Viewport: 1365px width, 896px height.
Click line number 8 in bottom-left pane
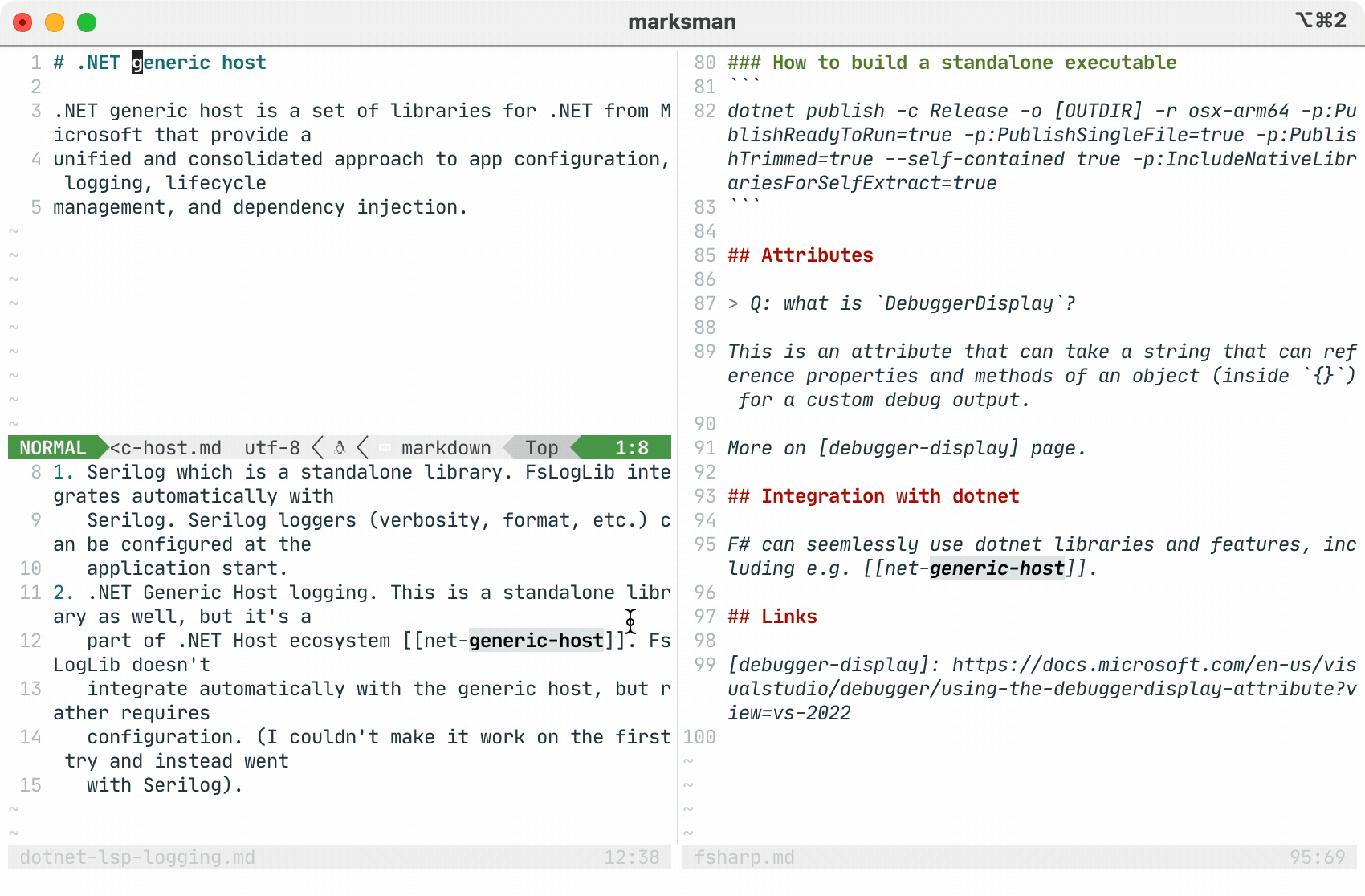click(36, 472)
